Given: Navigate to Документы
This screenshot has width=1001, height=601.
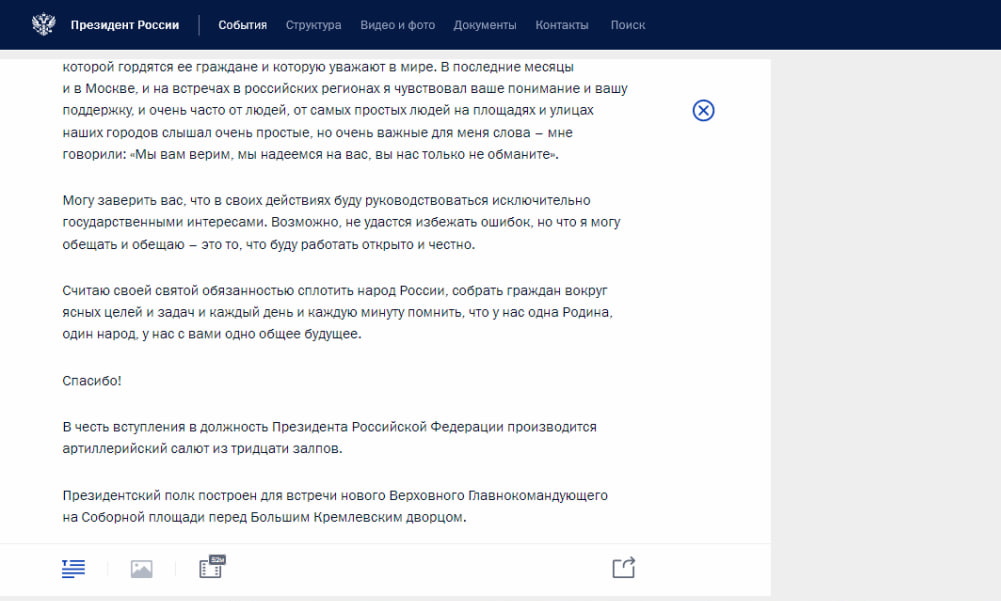Looking at the screenshot, I should click(485, 25).
